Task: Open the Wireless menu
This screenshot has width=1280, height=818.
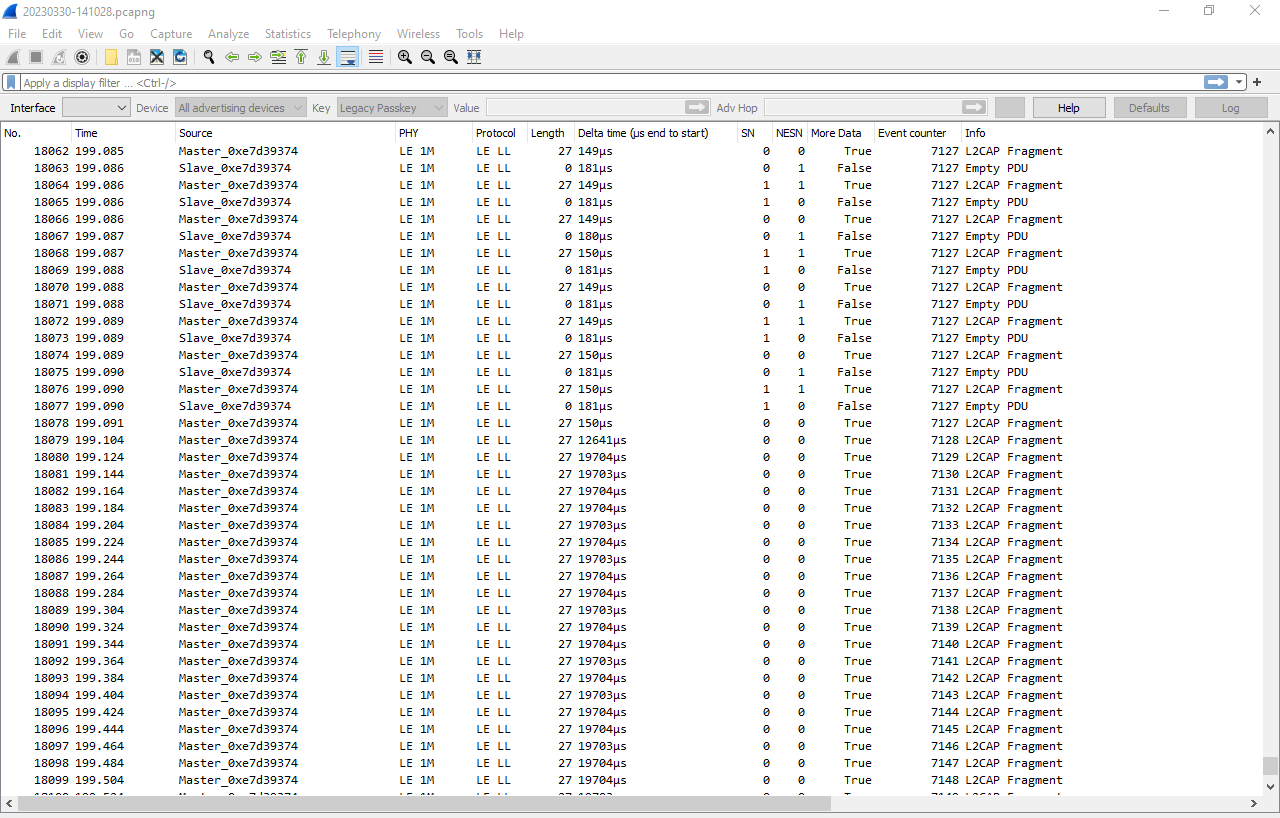Action: tap(418, 33)
